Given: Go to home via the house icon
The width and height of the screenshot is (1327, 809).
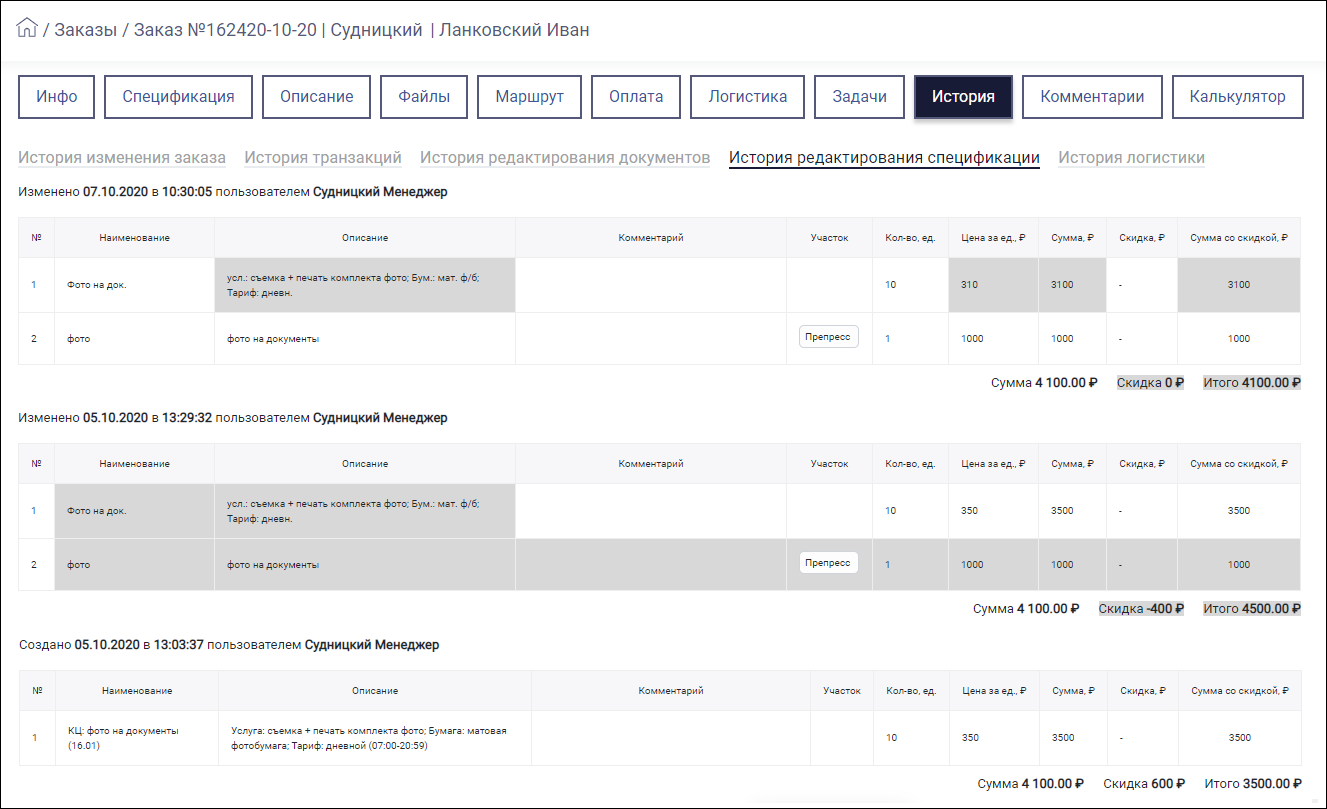Looking at the screenshot, I should click(x=27, y=28).
